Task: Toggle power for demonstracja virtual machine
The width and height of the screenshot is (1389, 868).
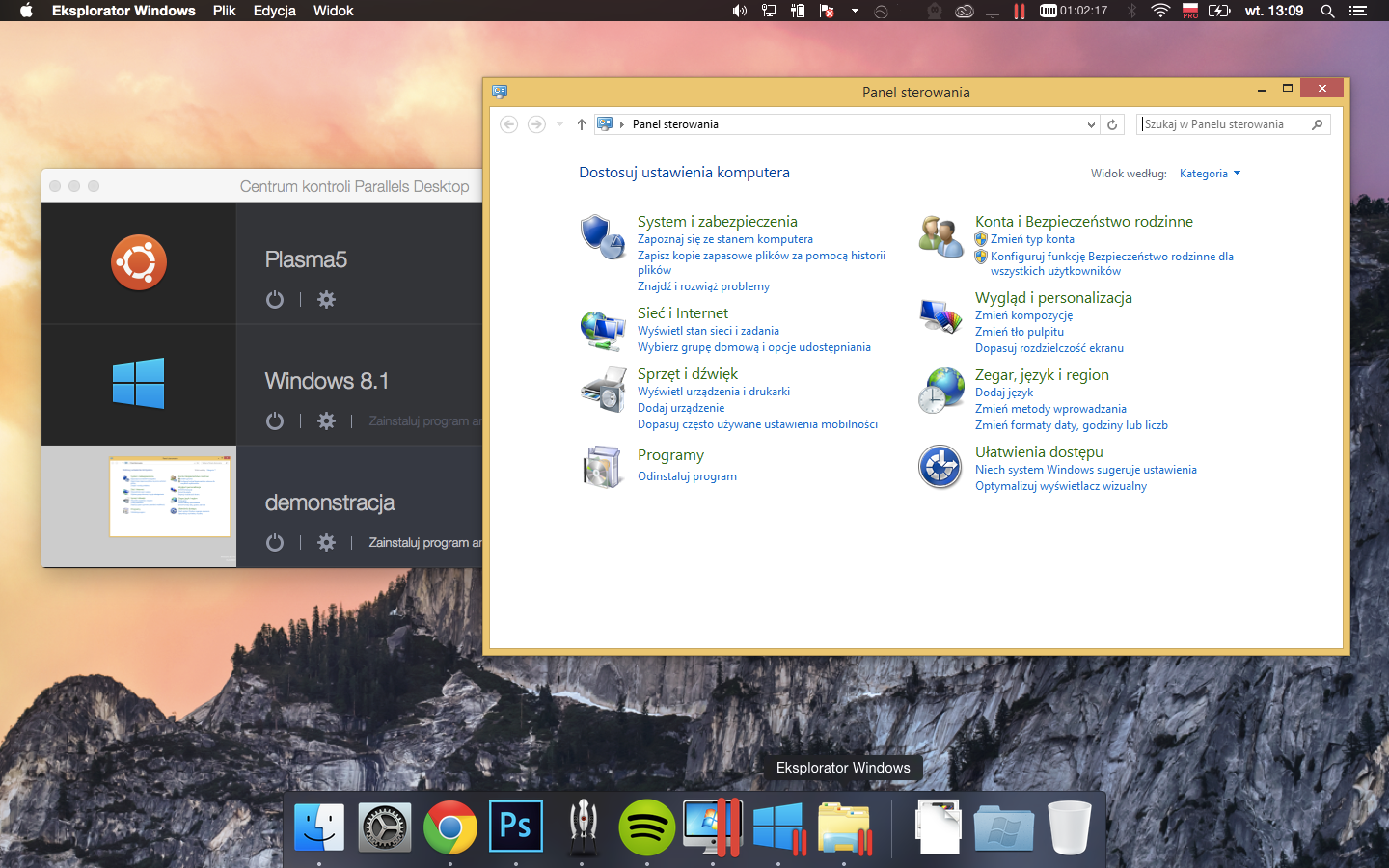Action: 275,543
